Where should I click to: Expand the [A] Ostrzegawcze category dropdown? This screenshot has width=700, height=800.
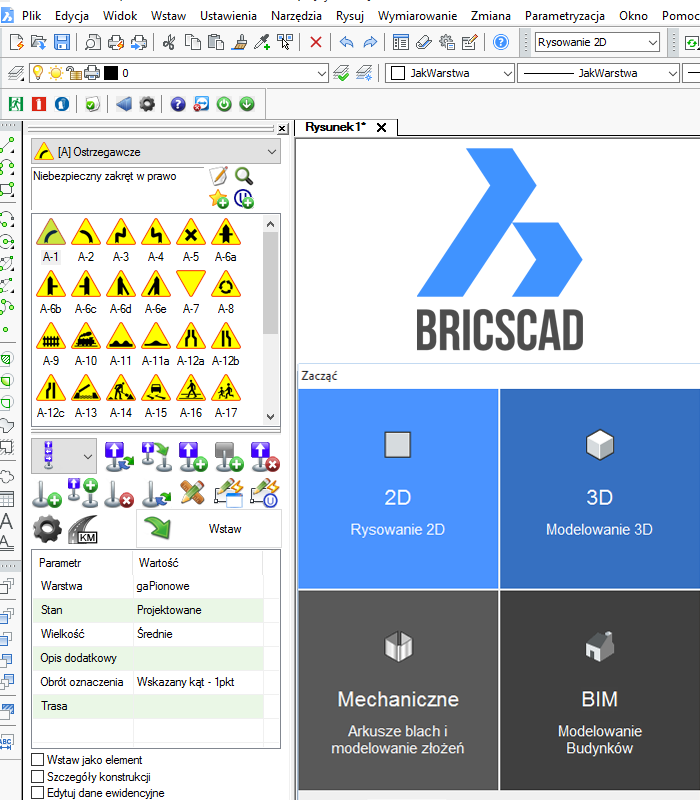[x=156, y=152]
